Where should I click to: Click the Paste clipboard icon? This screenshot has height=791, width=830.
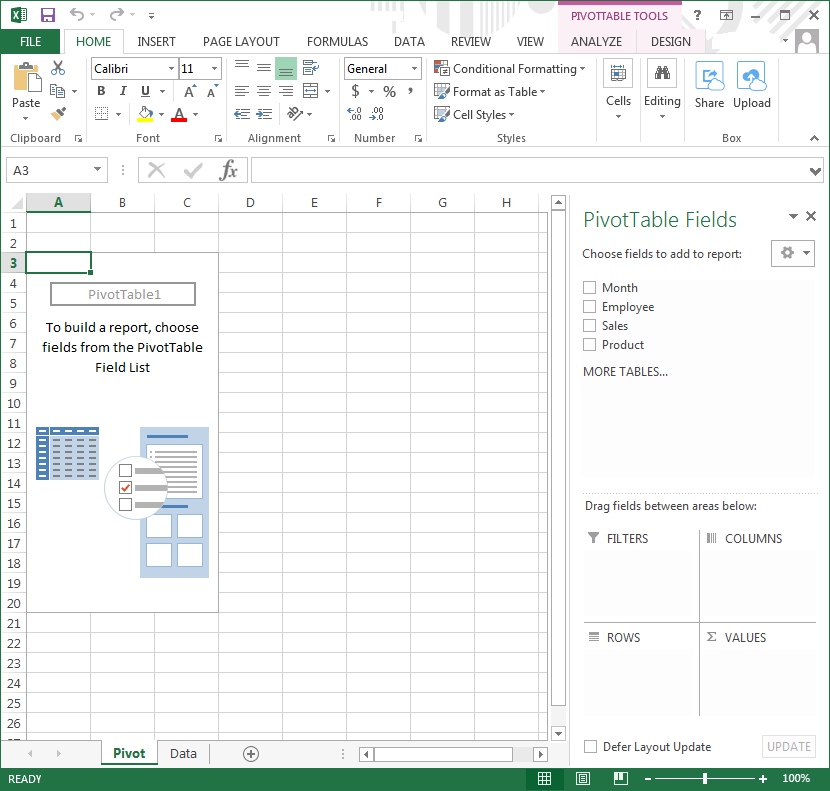pyautogui.click(x=26, y=77)
